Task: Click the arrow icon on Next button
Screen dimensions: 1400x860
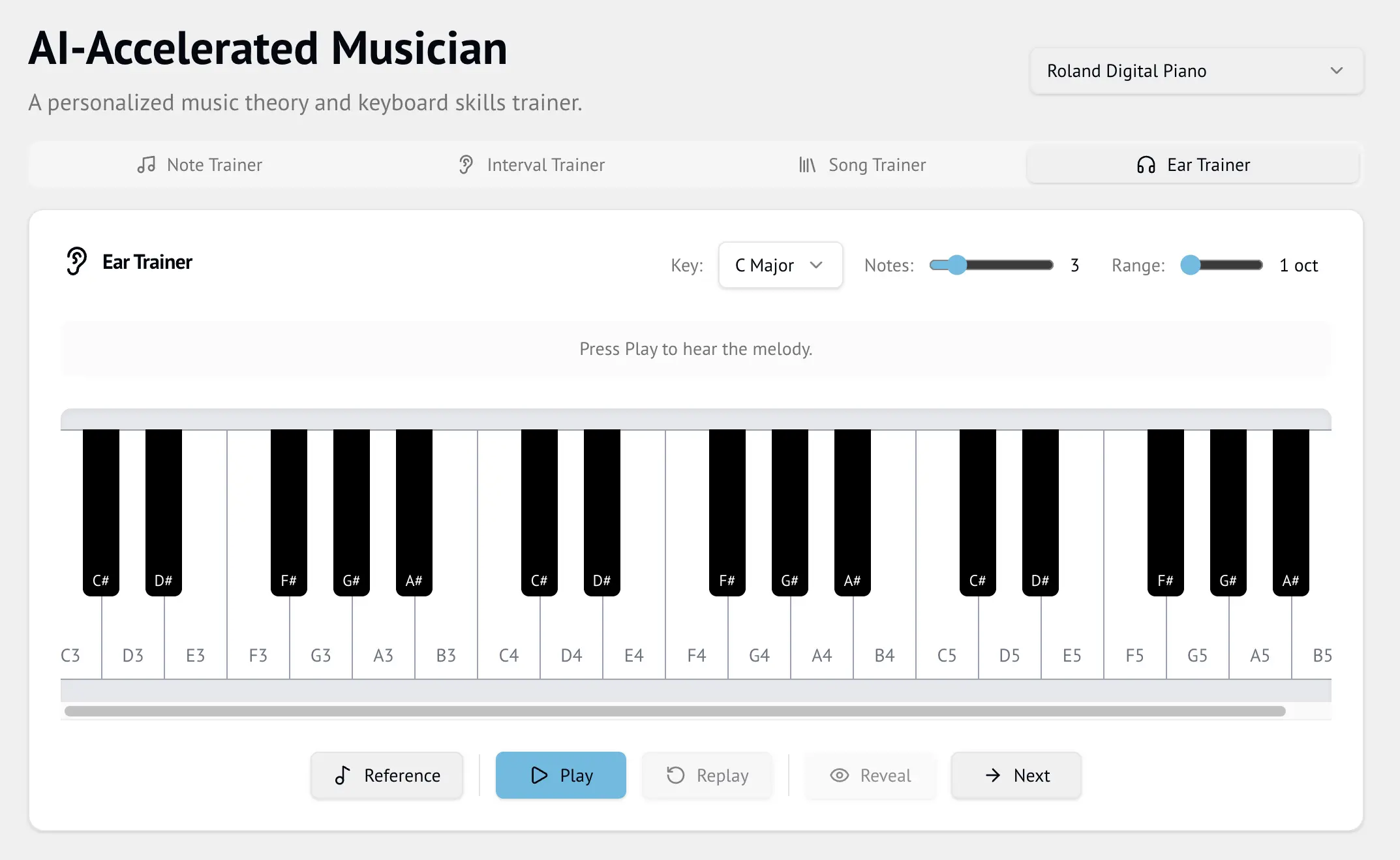Action: [993, 775]
